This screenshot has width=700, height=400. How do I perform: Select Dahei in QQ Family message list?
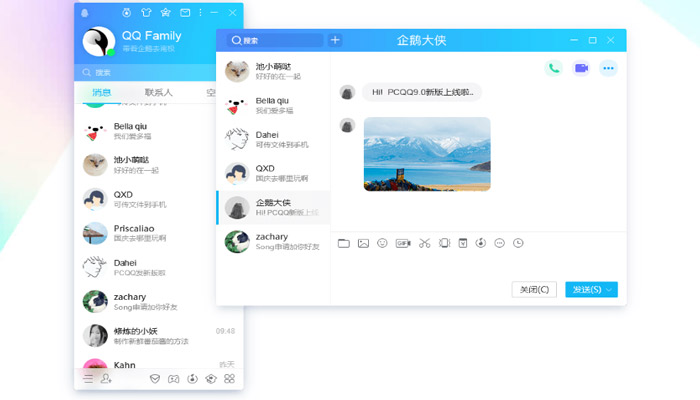[x=145, y=267]
